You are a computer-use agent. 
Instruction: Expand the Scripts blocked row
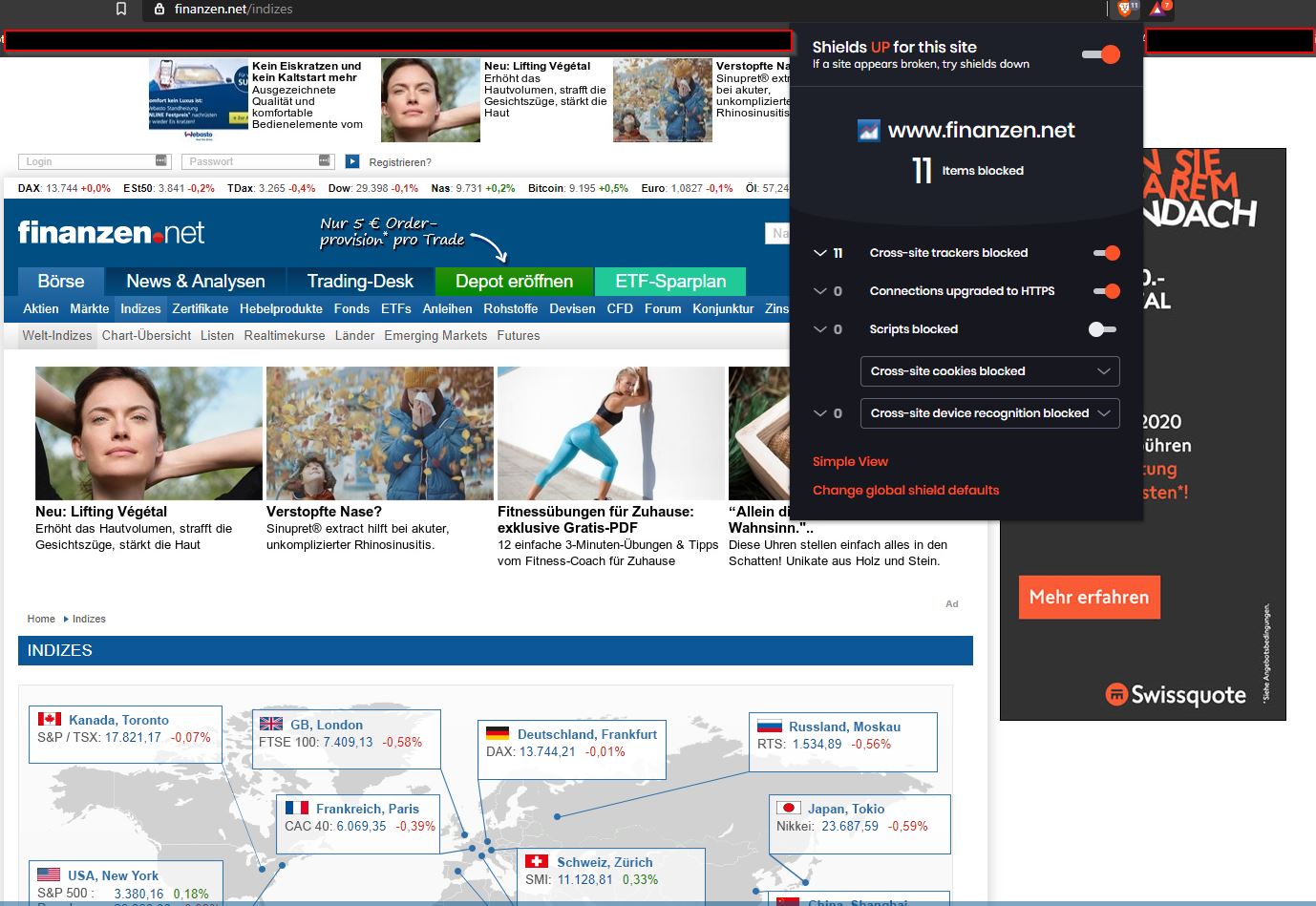point(819,329)
